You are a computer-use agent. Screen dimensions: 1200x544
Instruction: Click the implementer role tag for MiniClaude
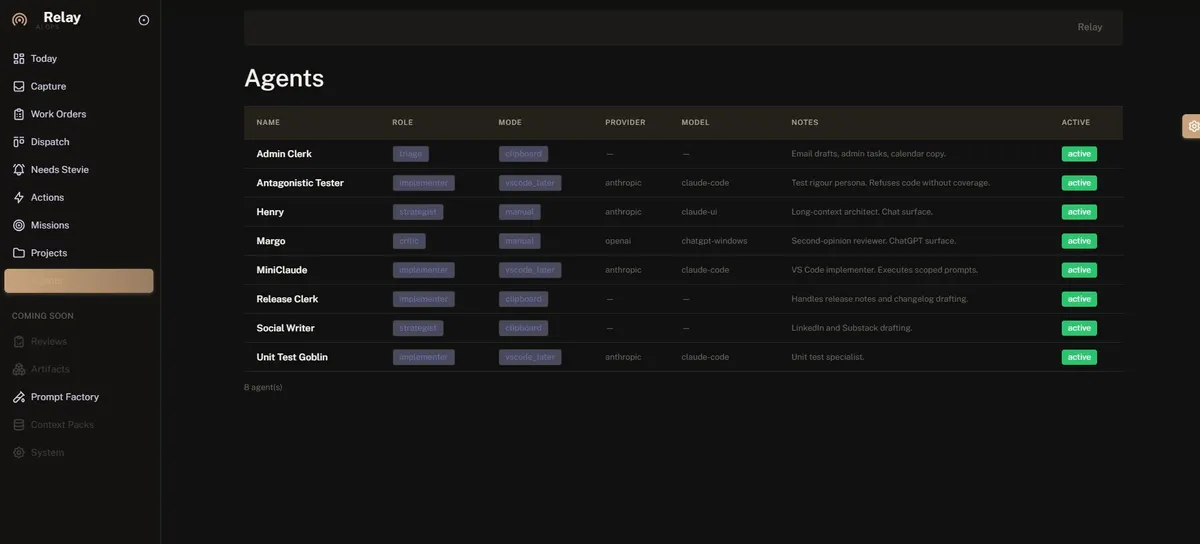(x=424, y=270)
